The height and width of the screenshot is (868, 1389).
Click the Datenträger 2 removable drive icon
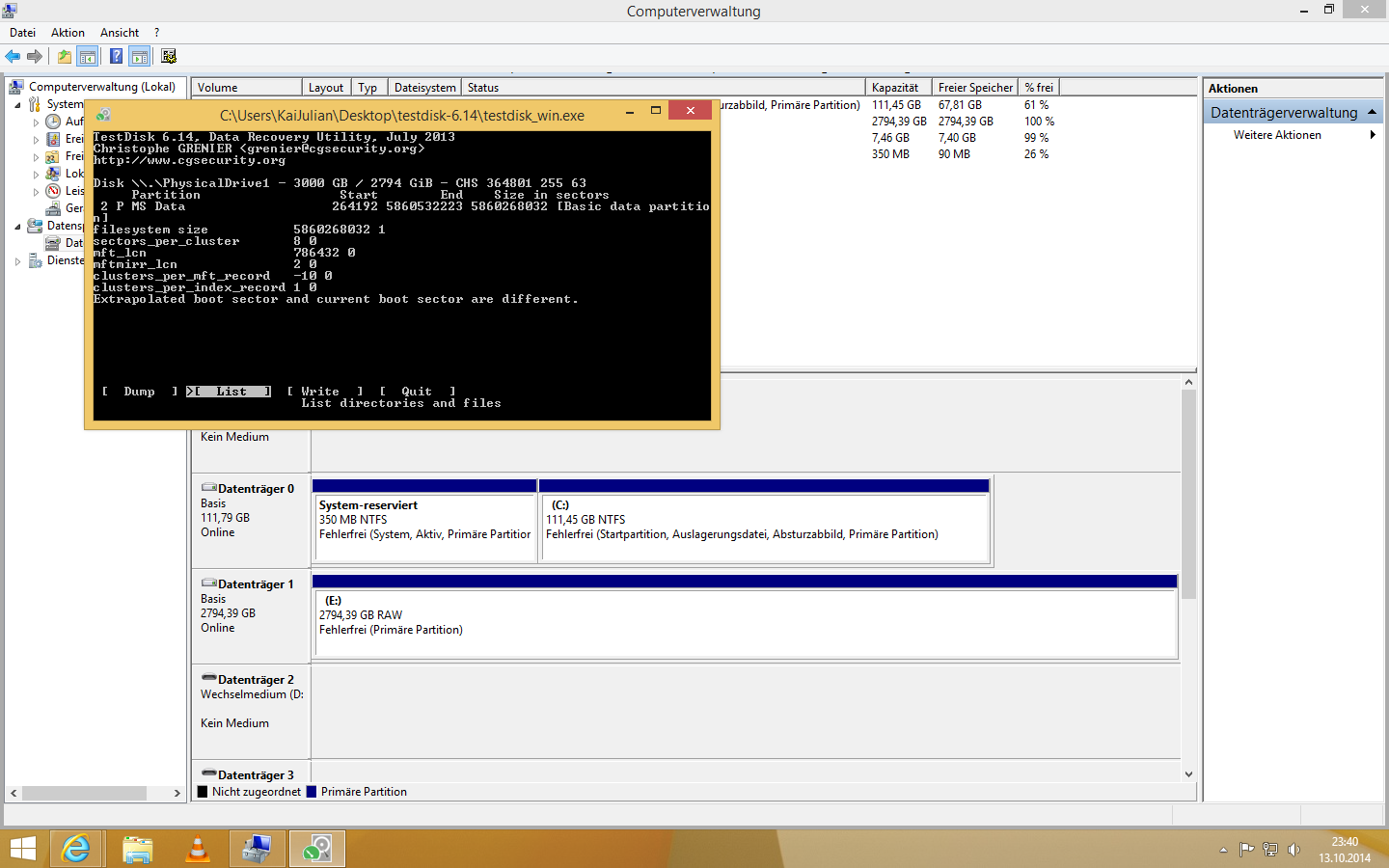[208, 679]
